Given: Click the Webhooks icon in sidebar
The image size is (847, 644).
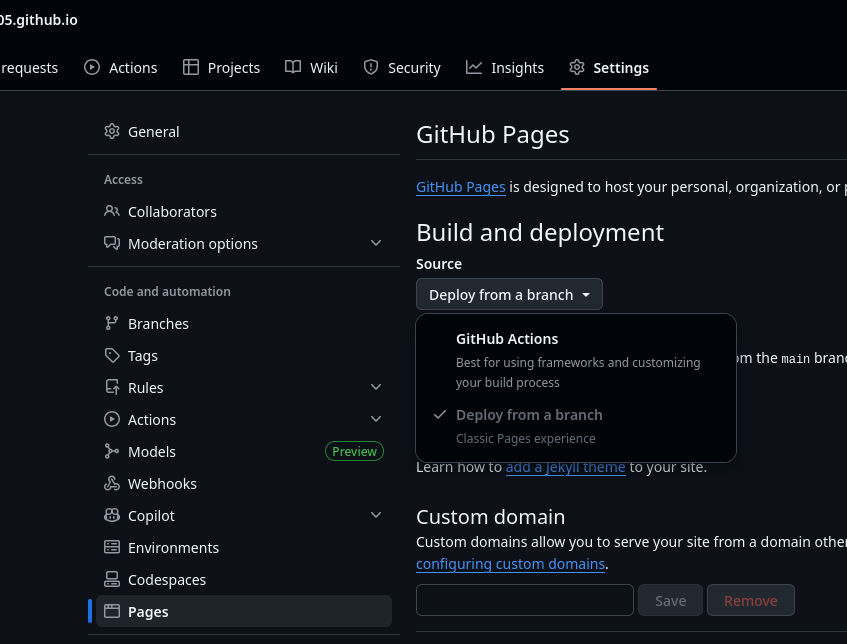Looking at the screenshot, I should pyautogui.click(x=112, y=484).
